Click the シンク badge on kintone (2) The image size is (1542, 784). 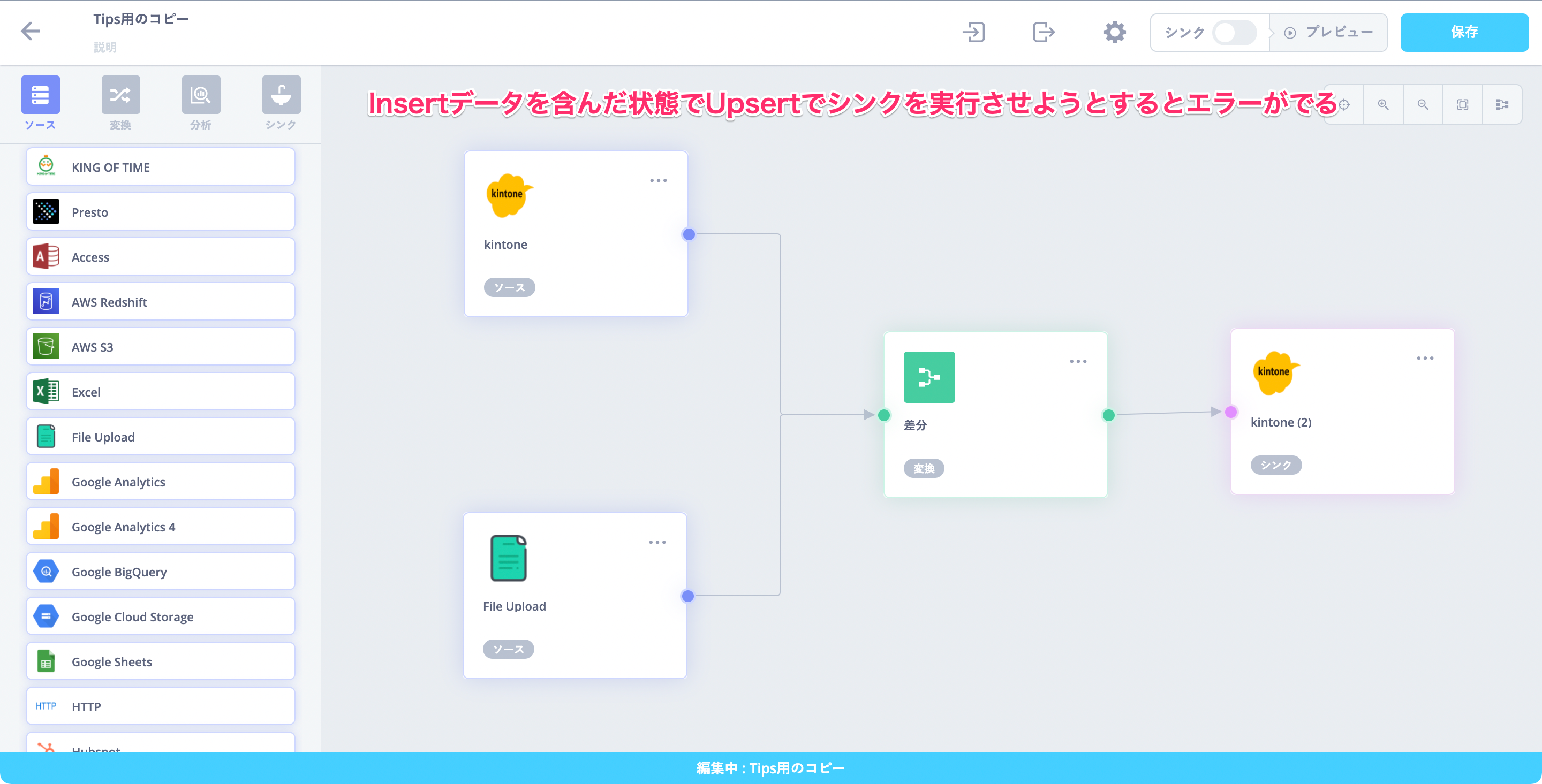[1275, 465]
